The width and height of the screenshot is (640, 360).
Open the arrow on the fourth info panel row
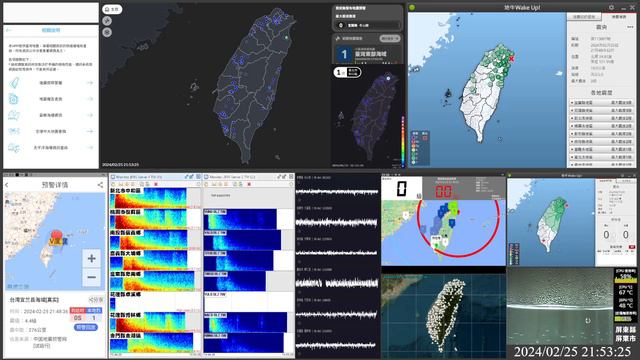(x=89, y=131)
